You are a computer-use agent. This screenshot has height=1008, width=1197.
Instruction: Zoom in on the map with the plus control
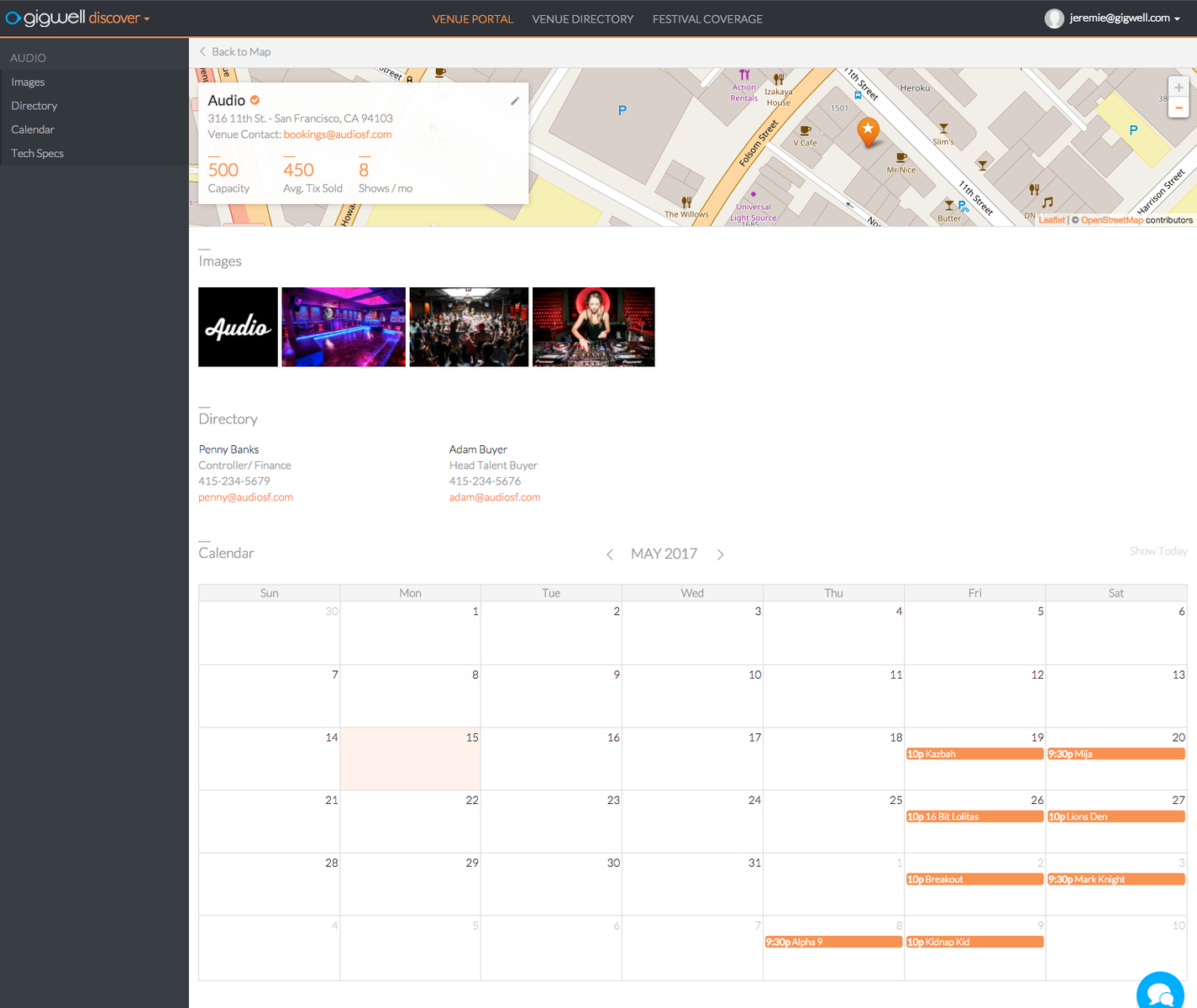tap(1179, 87)
